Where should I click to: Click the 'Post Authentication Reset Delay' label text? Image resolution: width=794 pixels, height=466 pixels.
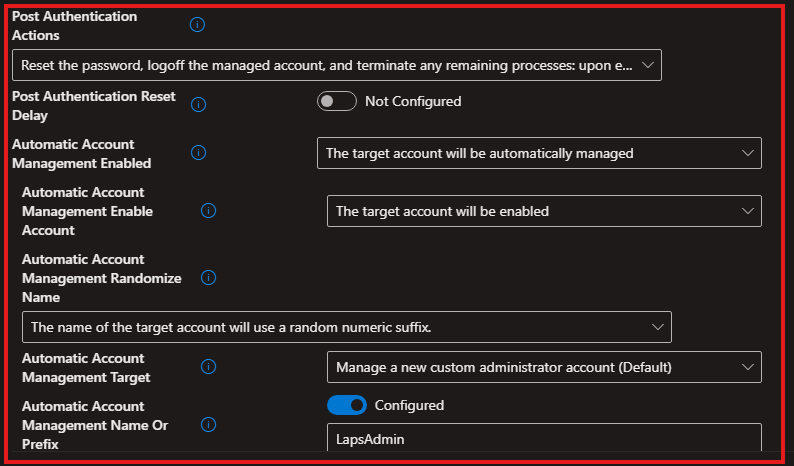coord(94,106)
